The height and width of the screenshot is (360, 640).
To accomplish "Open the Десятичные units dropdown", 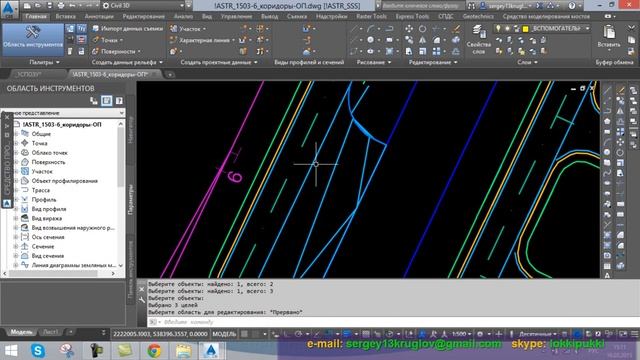I will click(x=538, y=334).
